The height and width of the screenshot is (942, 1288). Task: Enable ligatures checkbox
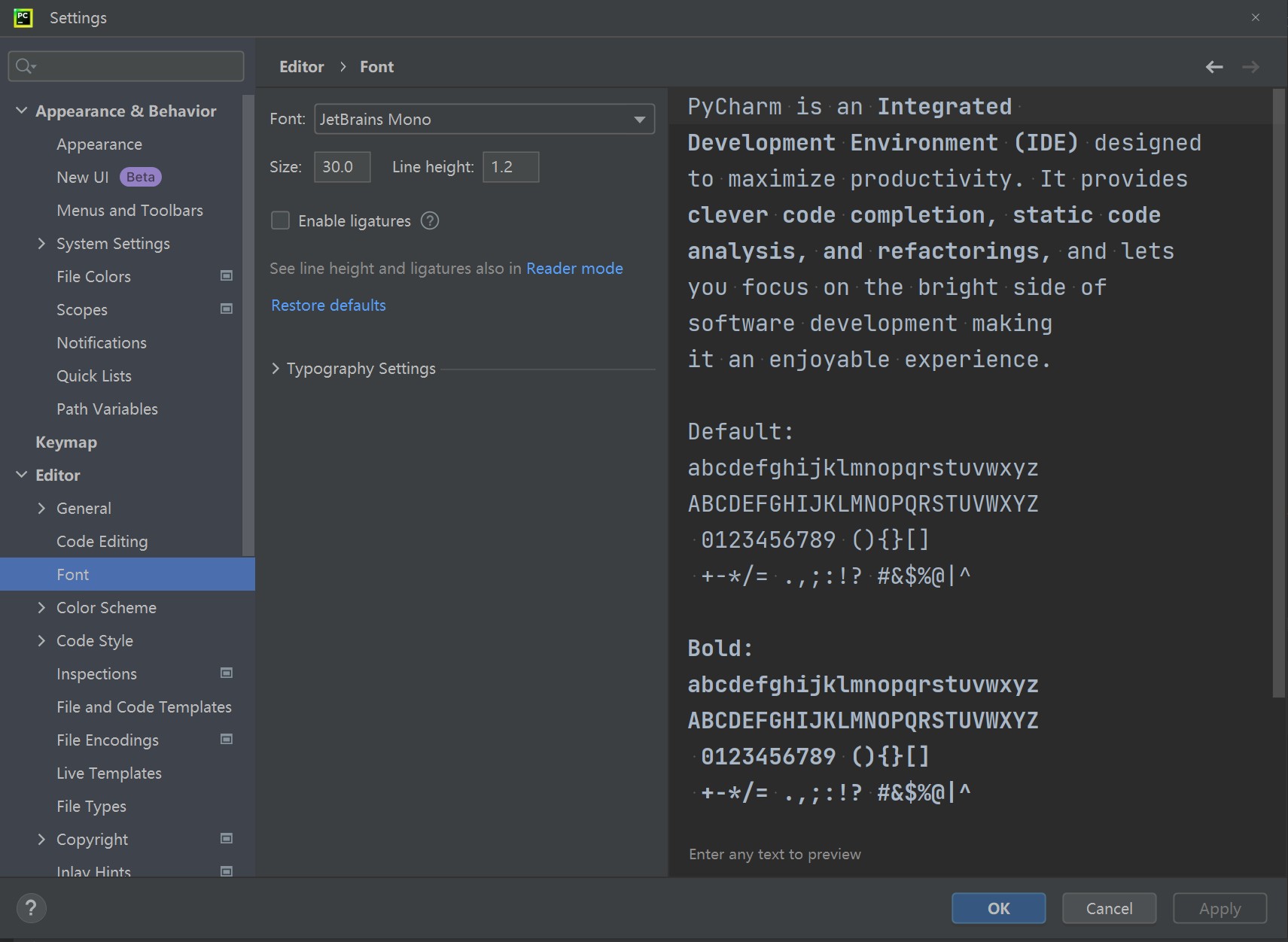point(280,220)
